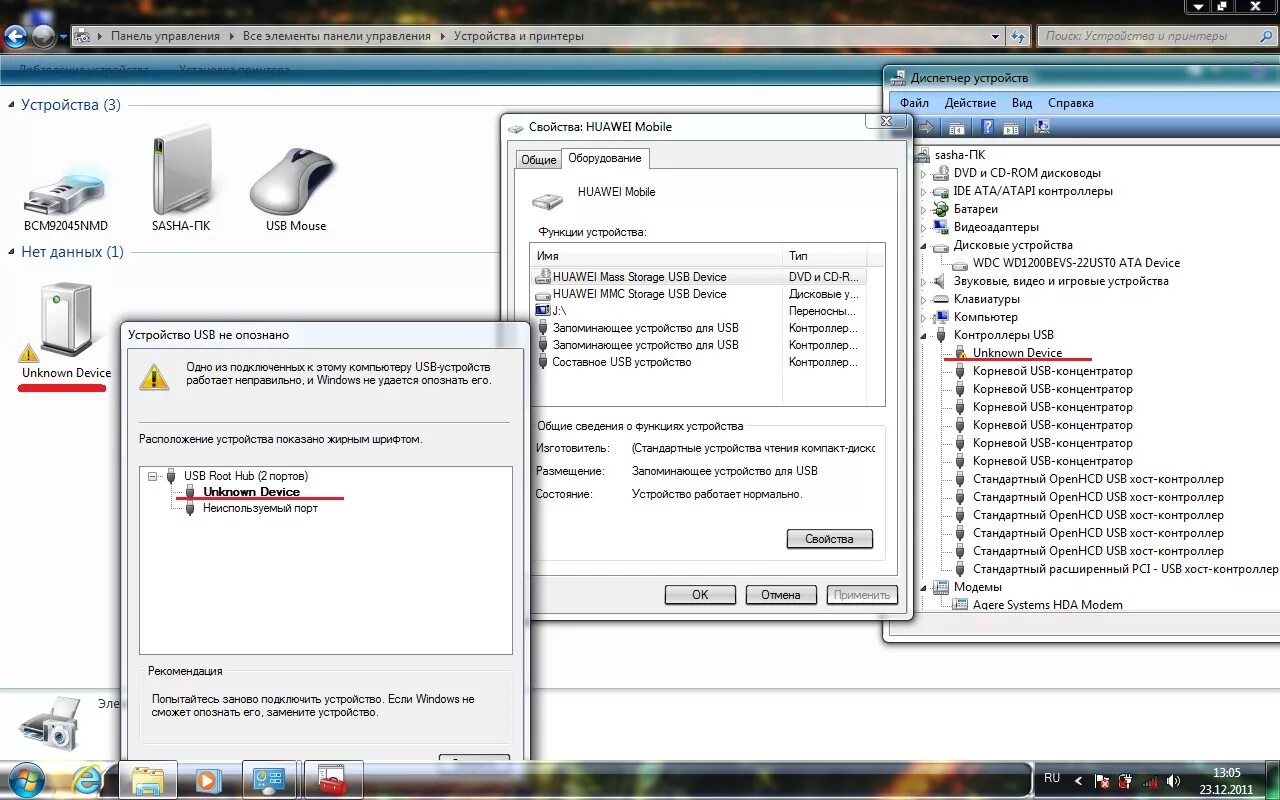Select Agere Systems HDA Modem
Viewport: 1280px width, 800px height.
tap(1047, 605)
